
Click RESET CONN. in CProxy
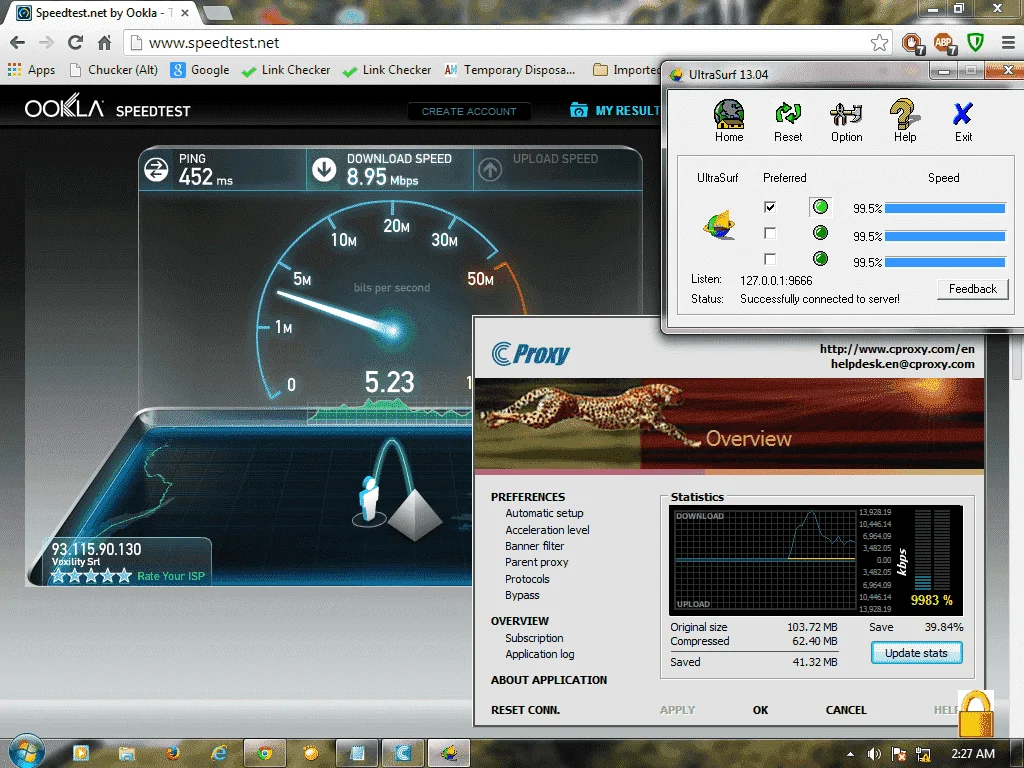point(525,710)
